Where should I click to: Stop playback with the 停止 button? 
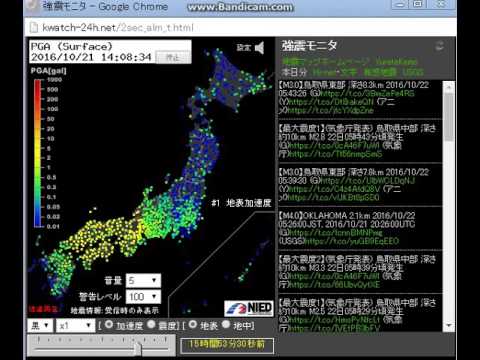pyautogui.click(x=173, y=57)
